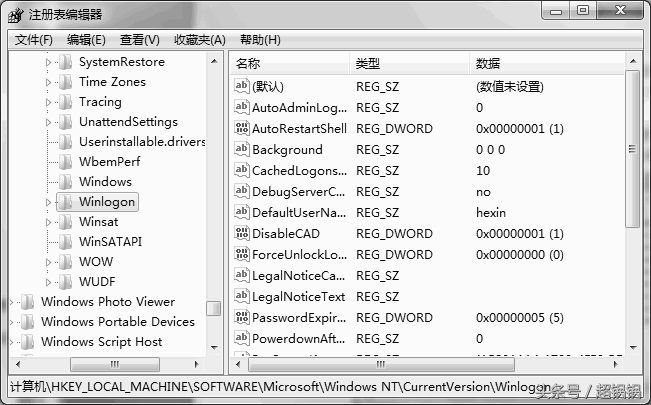Sort values by the 名称 column header

(289, 64)
